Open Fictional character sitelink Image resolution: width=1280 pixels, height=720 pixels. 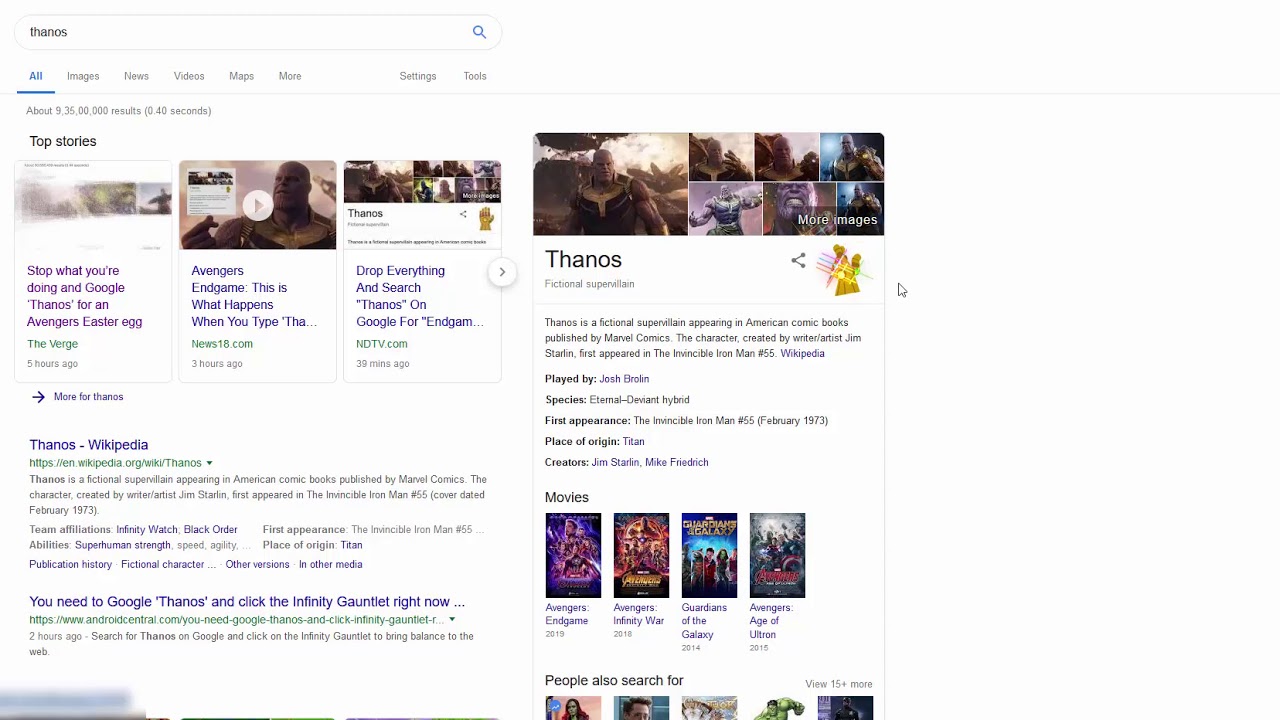(168, 564)
